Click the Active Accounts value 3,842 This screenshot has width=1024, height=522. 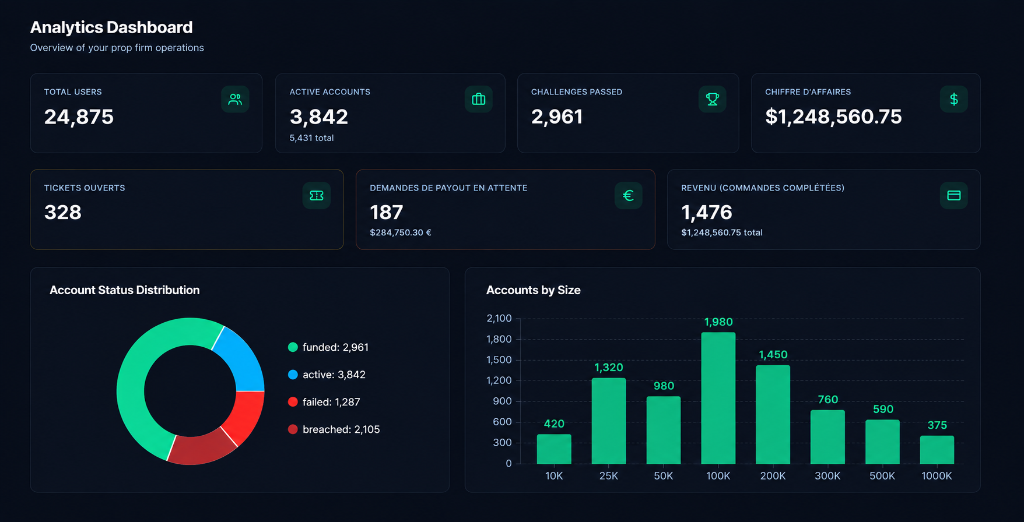coord(319,117)
